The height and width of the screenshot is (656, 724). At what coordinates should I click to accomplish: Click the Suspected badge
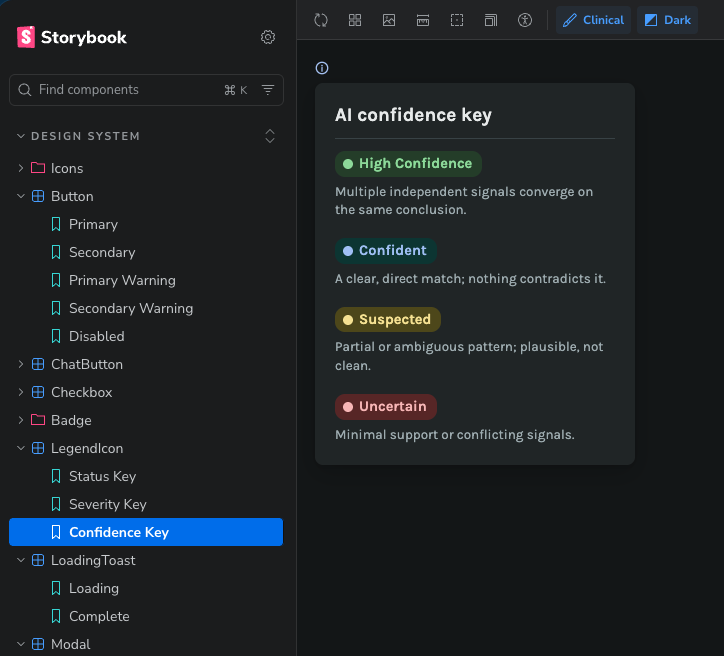coord(388,319)
